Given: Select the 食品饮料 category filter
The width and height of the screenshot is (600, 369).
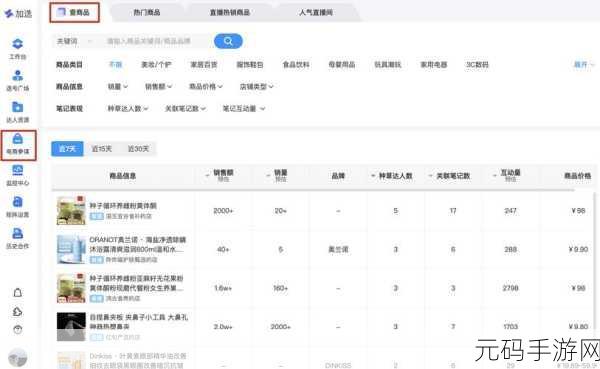Looking at the screenshot, I should coord(296,65).
